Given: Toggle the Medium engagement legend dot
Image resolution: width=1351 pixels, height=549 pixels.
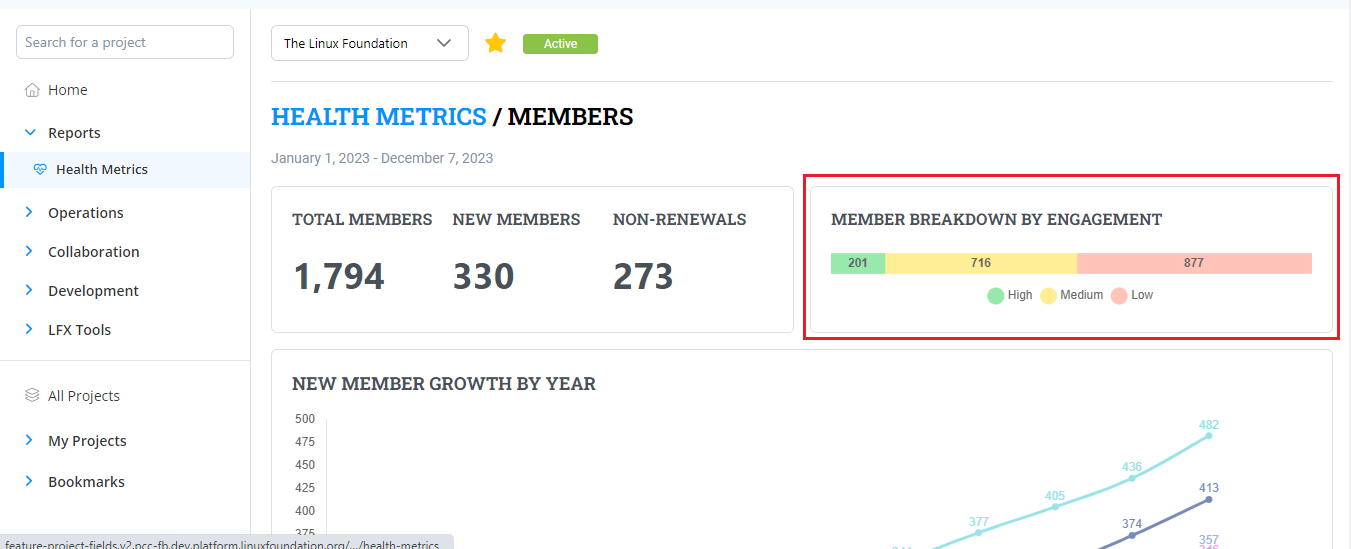Looking at the screenshot, I should tap(1049, 295).
